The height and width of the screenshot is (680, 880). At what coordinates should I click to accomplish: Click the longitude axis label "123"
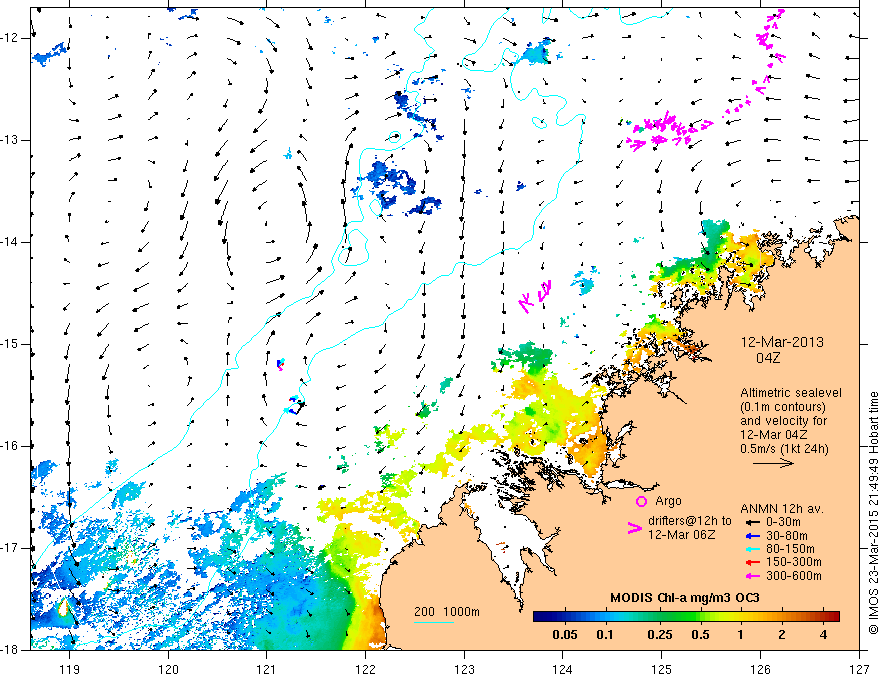coord(464,669)
